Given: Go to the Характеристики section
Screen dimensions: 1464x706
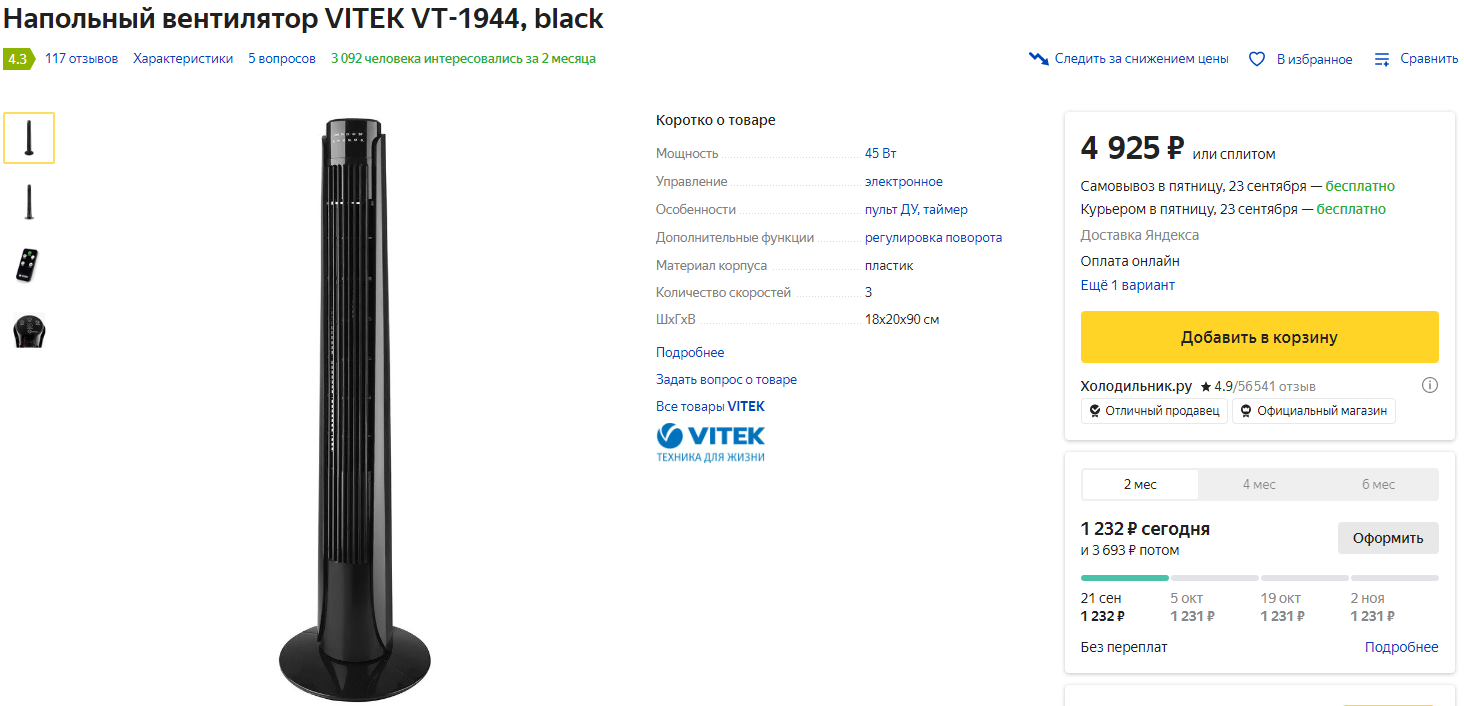Looking at the screenshot, I should tap(183, 59).
